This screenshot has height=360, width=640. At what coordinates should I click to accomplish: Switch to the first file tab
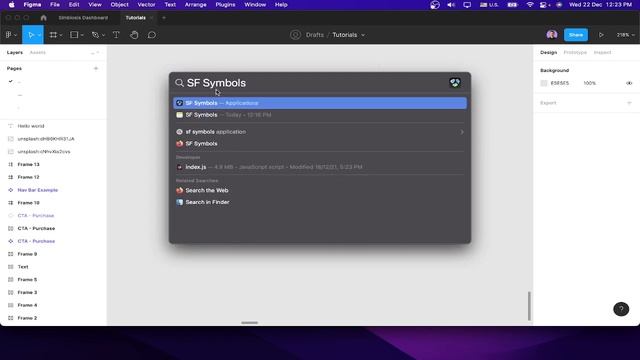[x=83, y=18]
